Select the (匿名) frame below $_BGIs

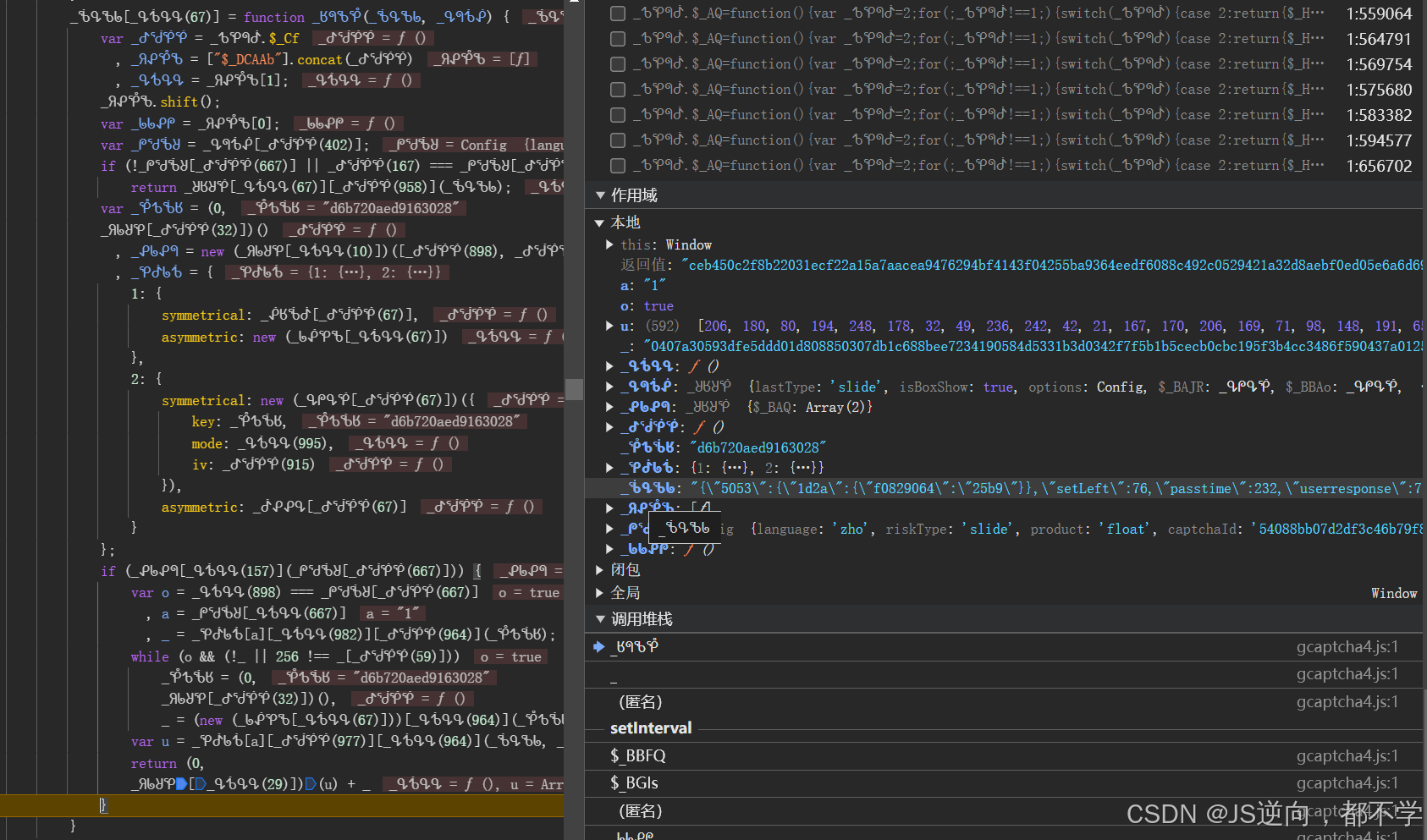click(1003, 811)
